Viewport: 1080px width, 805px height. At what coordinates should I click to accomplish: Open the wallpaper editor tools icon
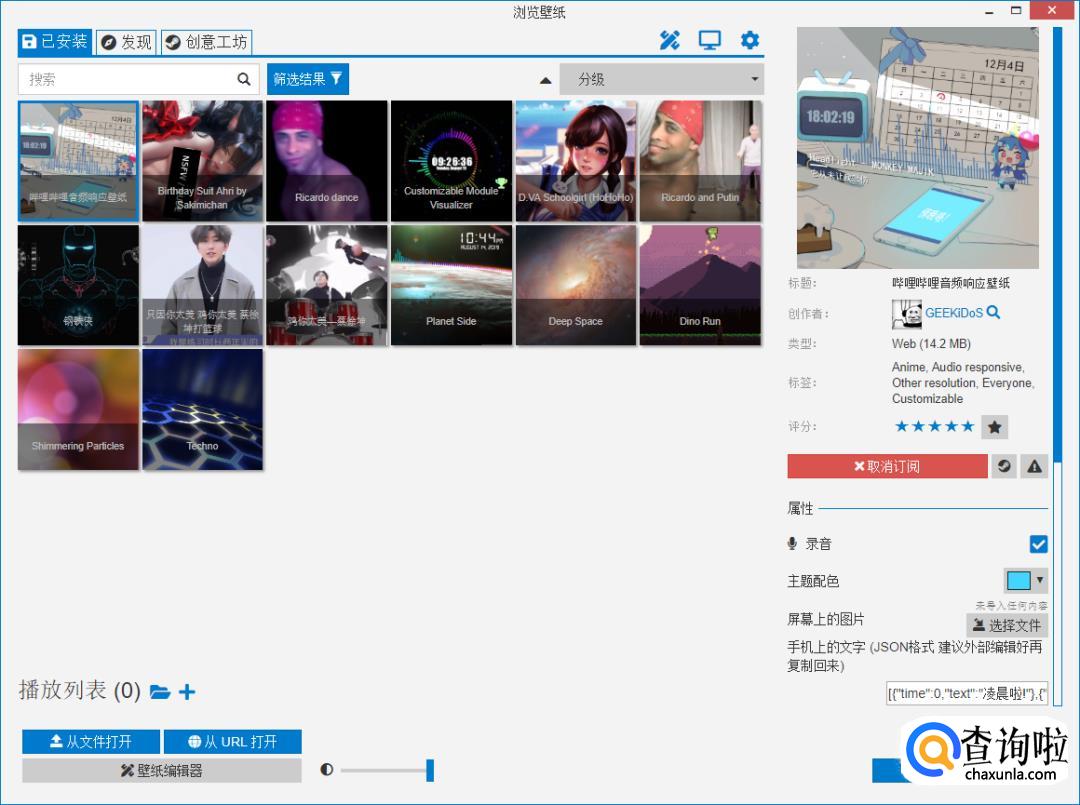click(669, 41)
